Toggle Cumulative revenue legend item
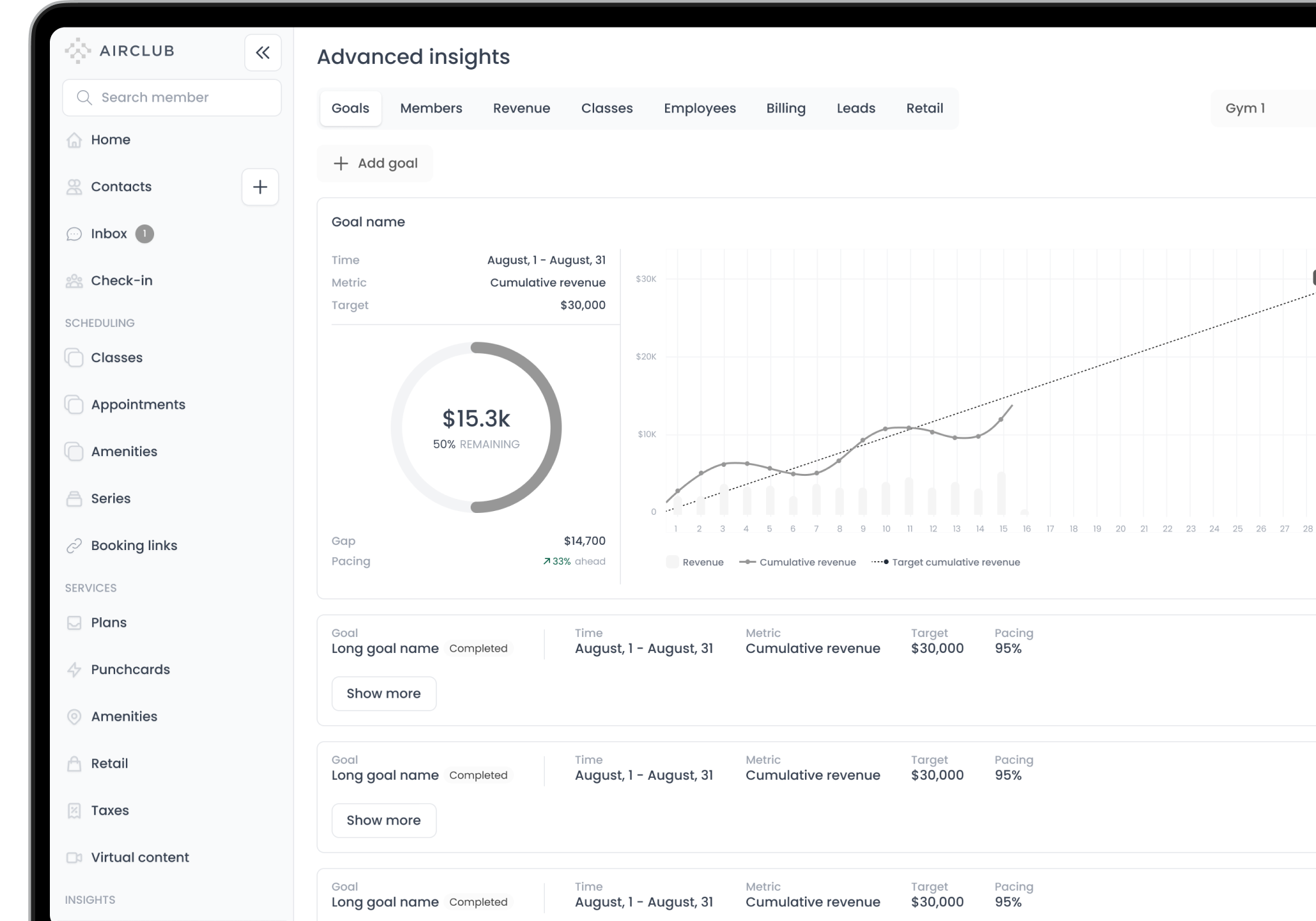The width and height of the screenshot is (1316, 921). [x=797, y=562]
